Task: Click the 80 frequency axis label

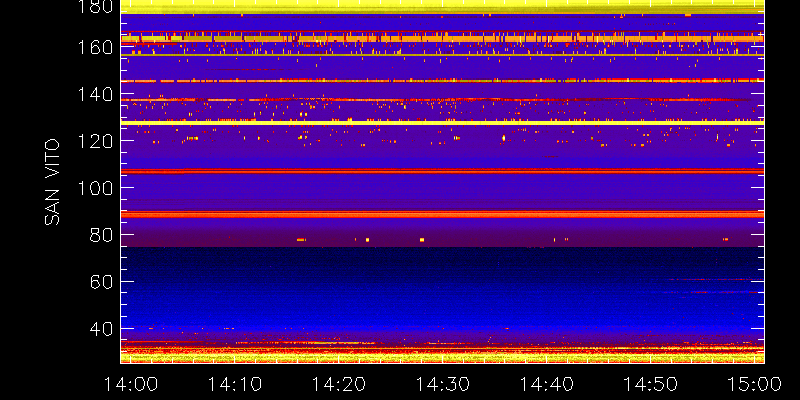Action: point(101,235)
